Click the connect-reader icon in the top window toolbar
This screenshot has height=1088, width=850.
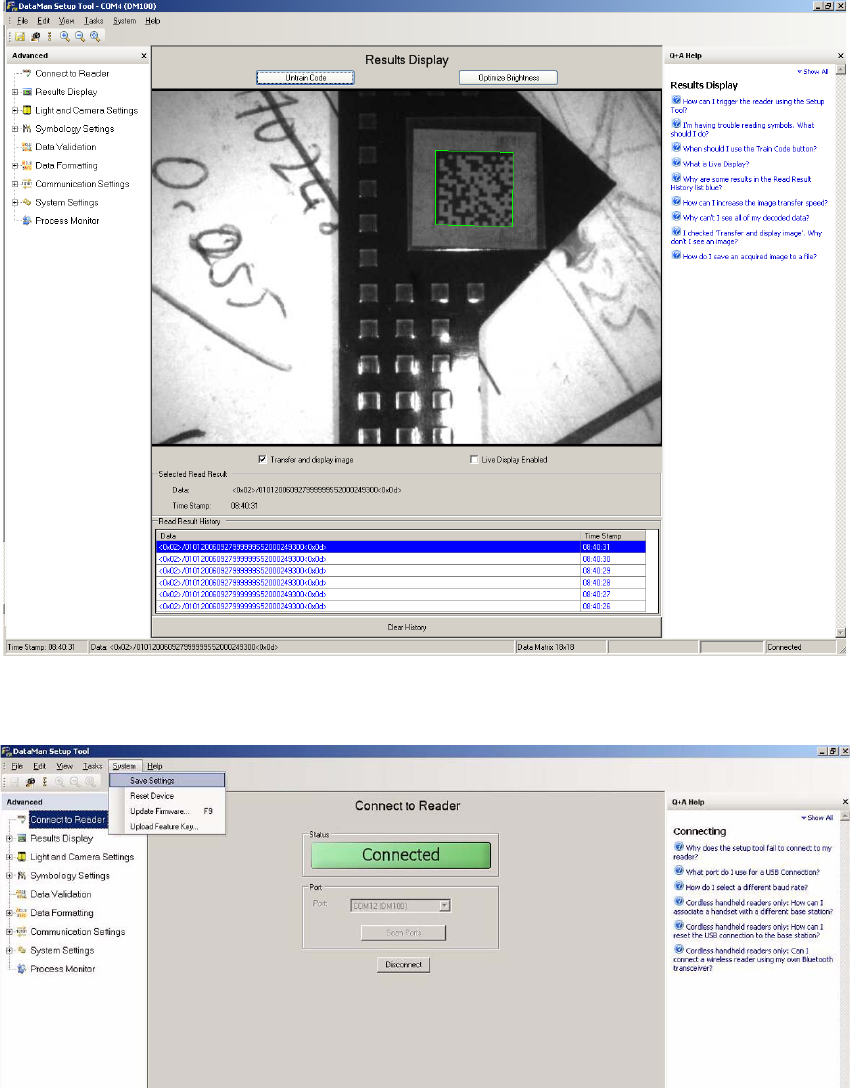(35, 37)
